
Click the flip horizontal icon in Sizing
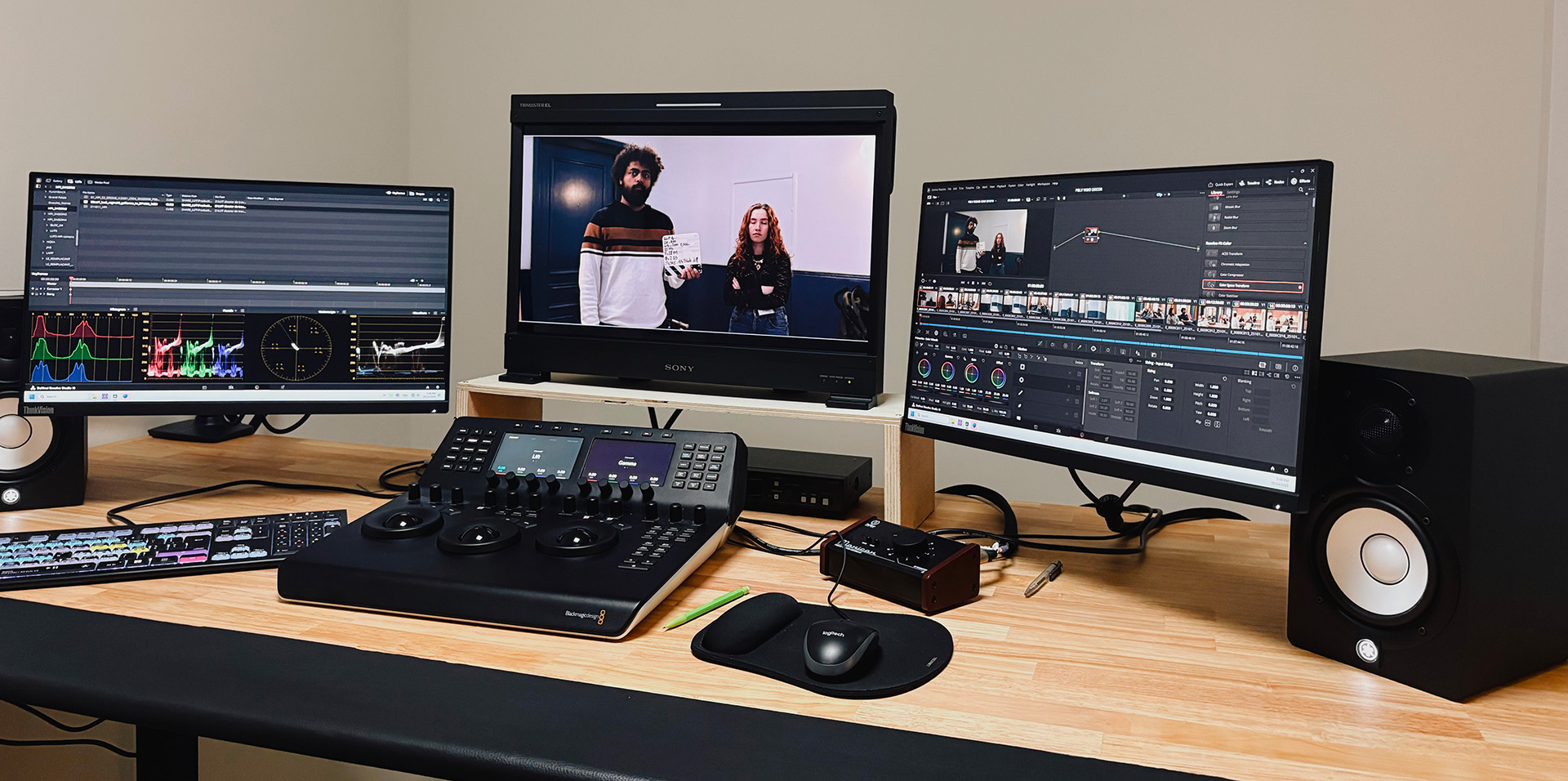[1207, 423]
